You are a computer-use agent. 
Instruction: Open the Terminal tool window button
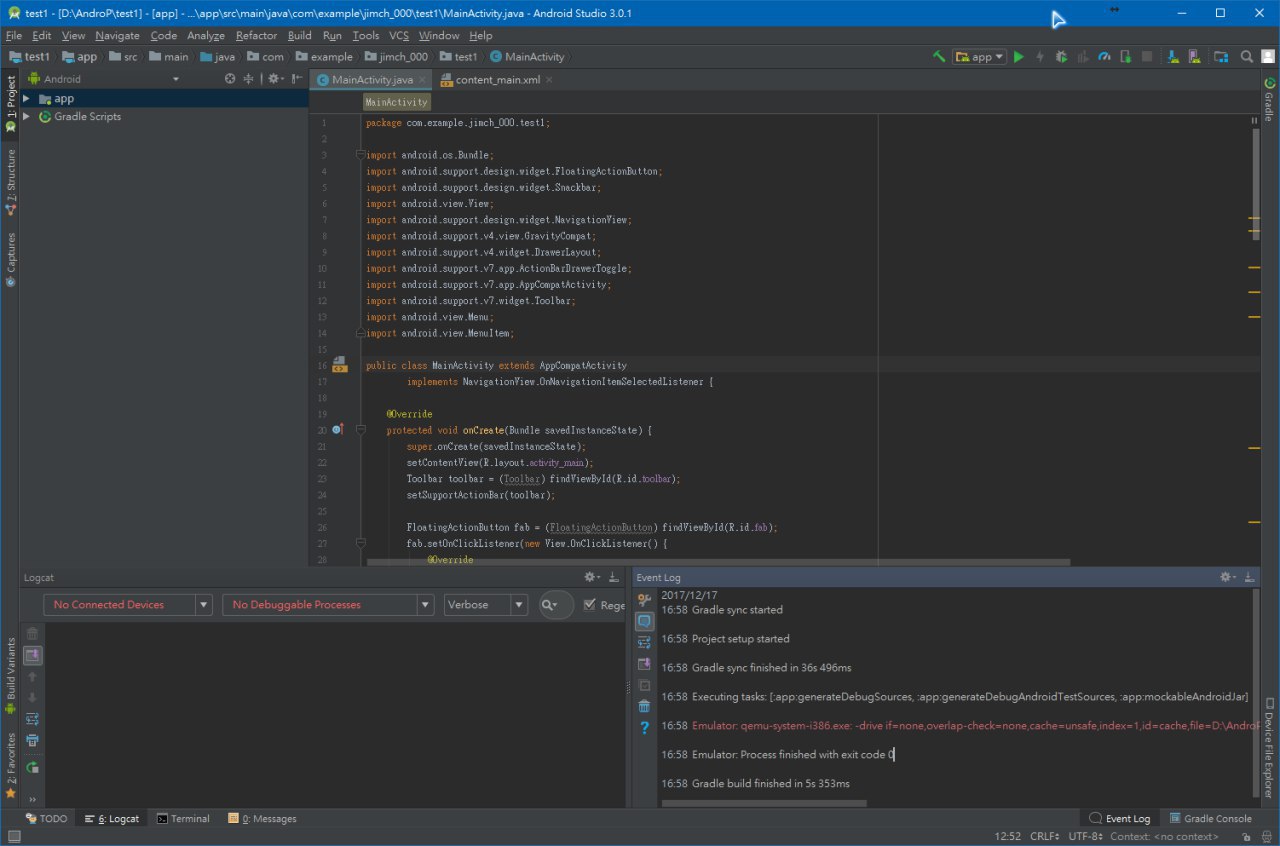183,819
